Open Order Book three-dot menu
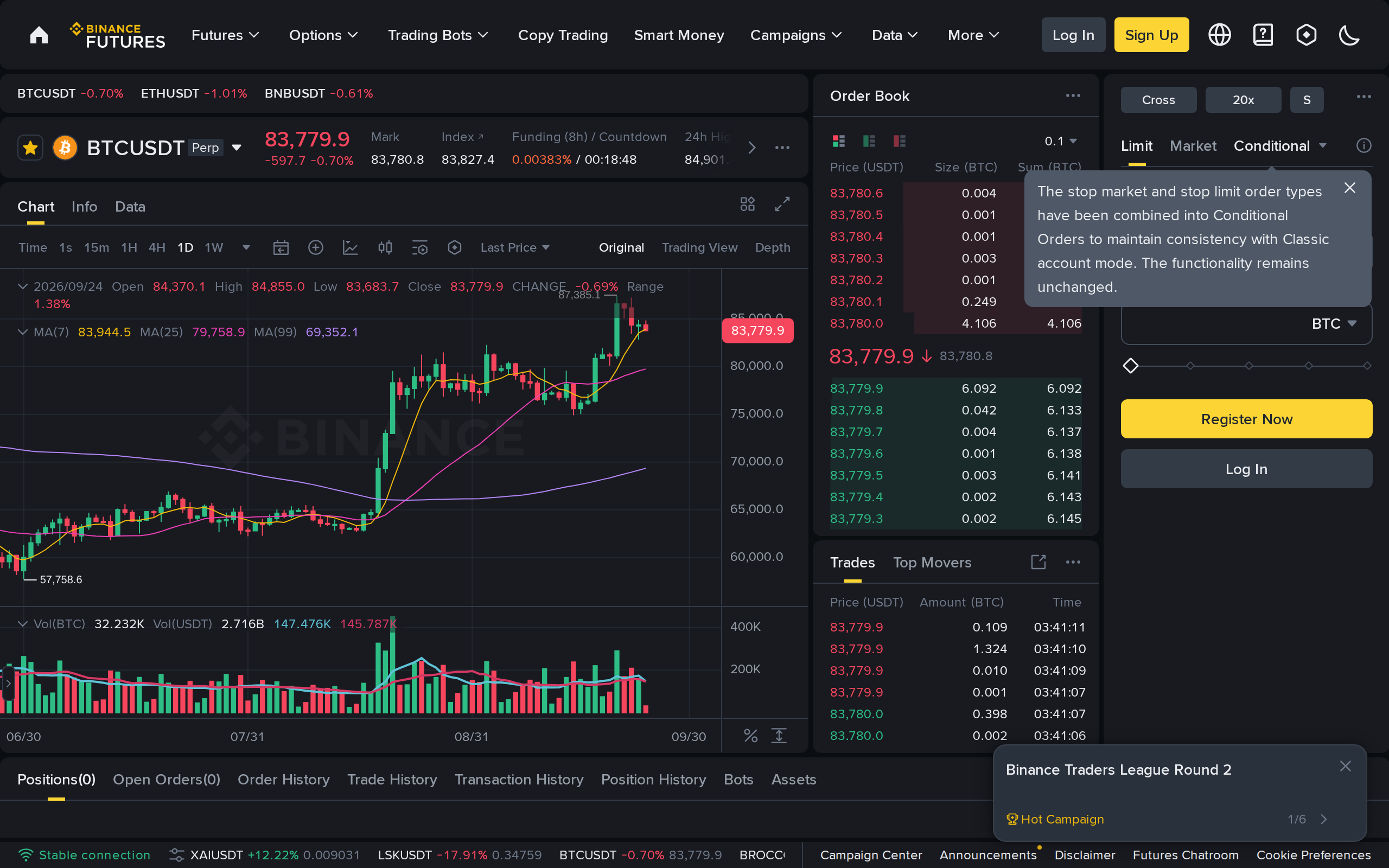 pyautogui.click(x=1073, y=95)
